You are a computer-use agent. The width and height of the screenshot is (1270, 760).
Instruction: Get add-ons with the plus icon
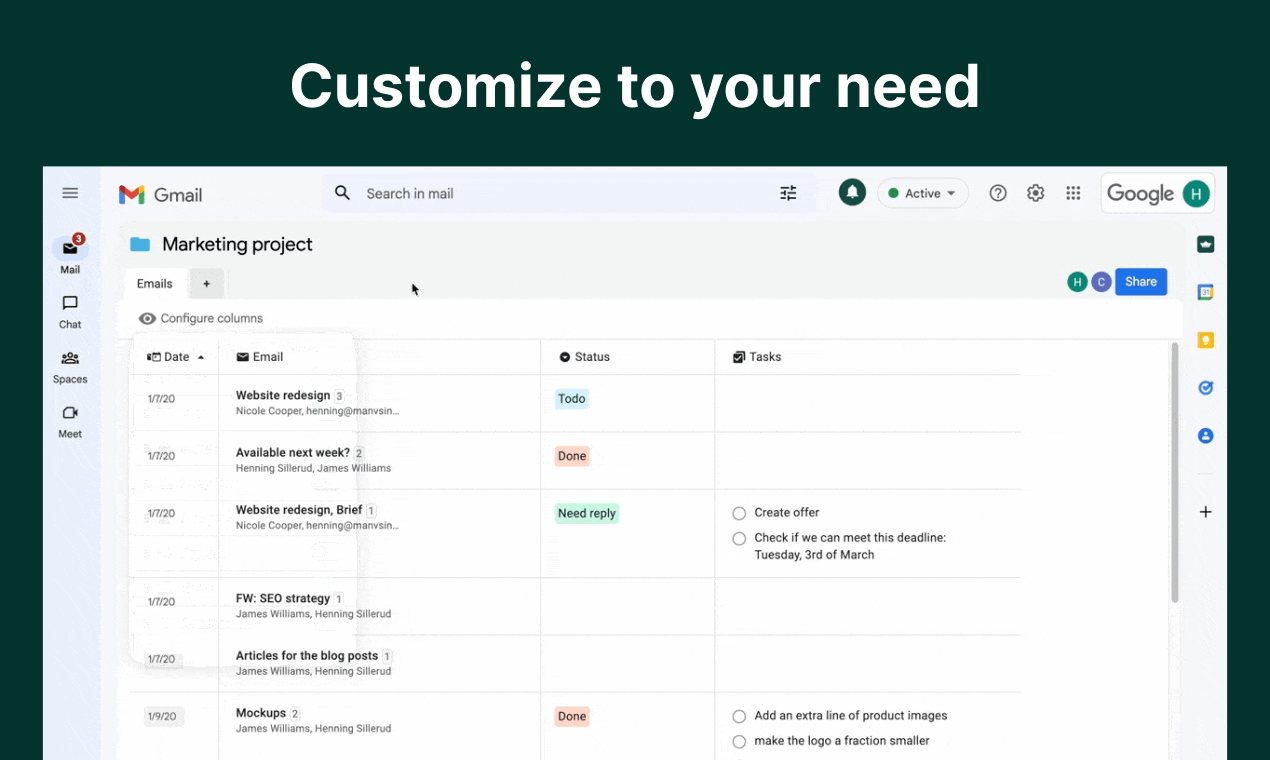(1205, 512)
